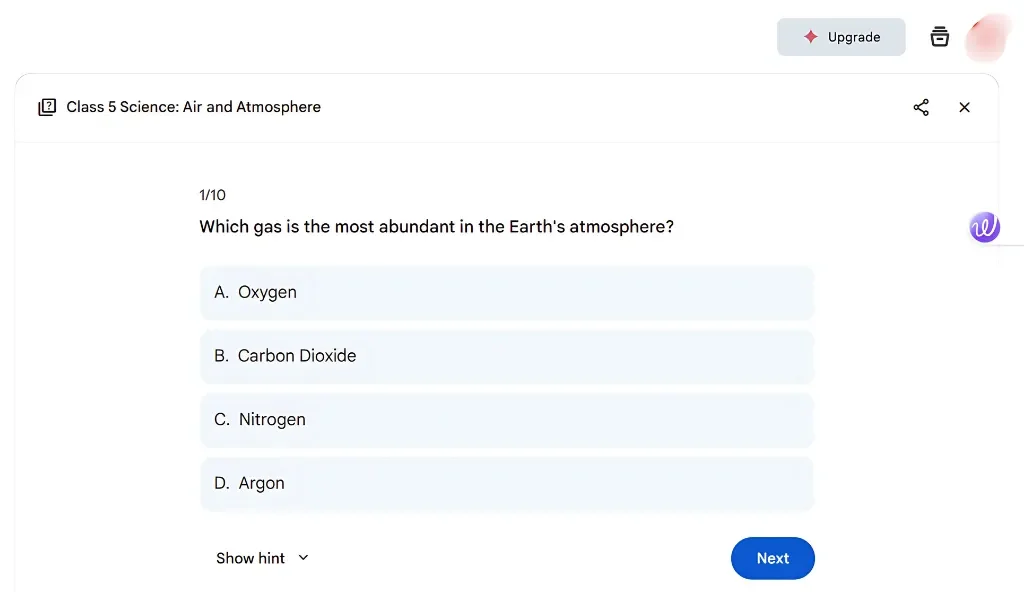
Task: Close the Air and Atmosphere quiz
Action: pos(964,107)
